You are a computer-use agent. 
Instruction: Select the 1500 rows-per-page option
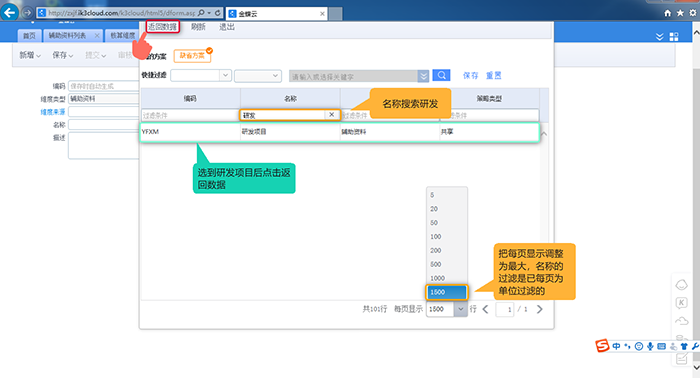[x=446, y=292]
